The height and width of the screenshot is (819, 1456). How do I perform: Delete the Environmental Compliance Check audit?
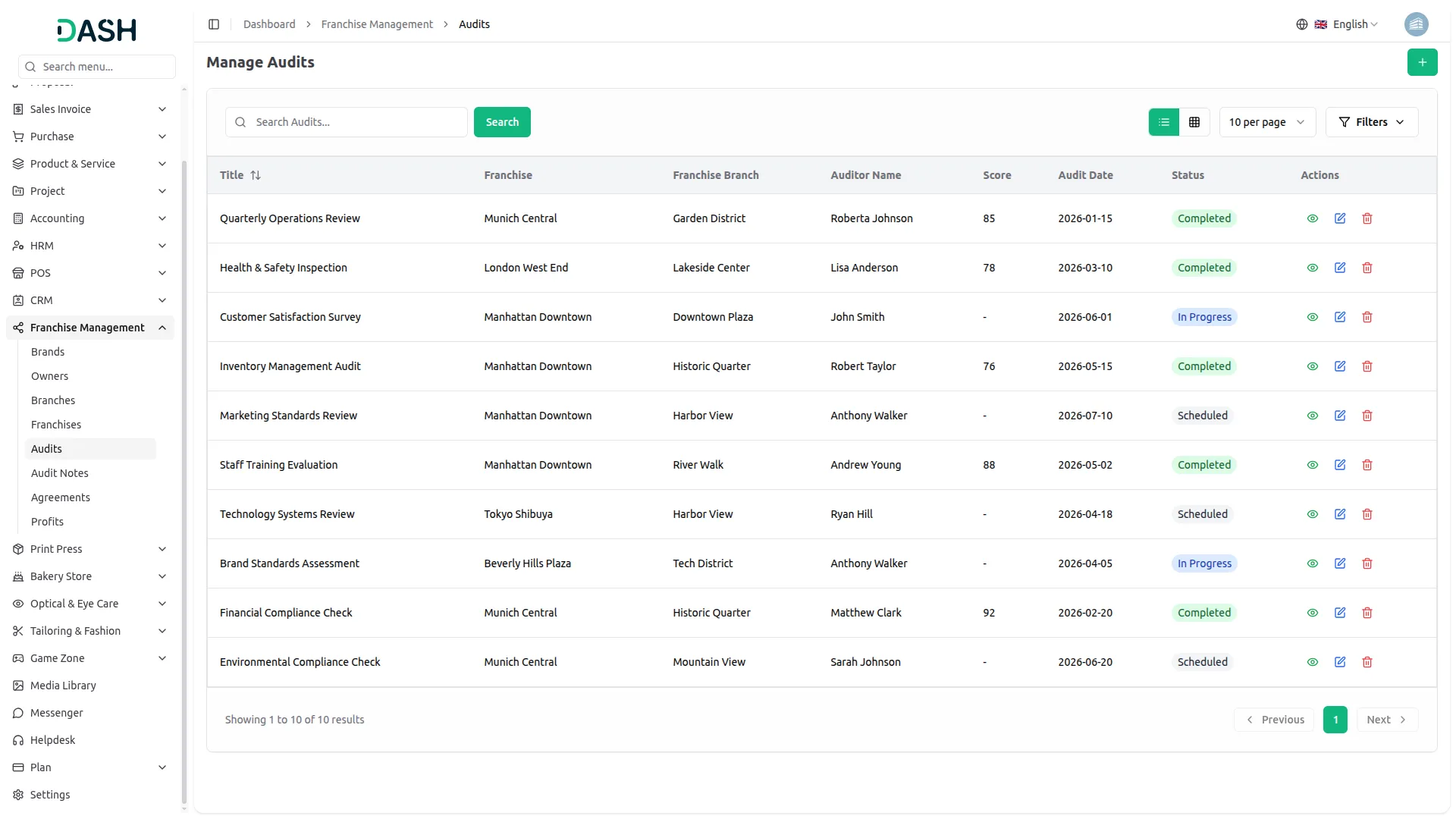(x=1367, y=662)
